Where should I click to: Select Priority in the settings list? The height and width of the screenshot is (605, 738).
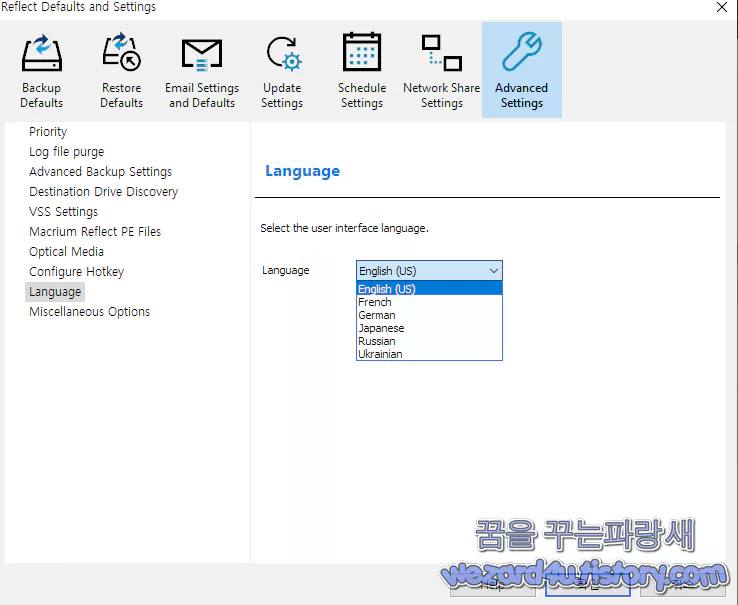tap(48, 132)
